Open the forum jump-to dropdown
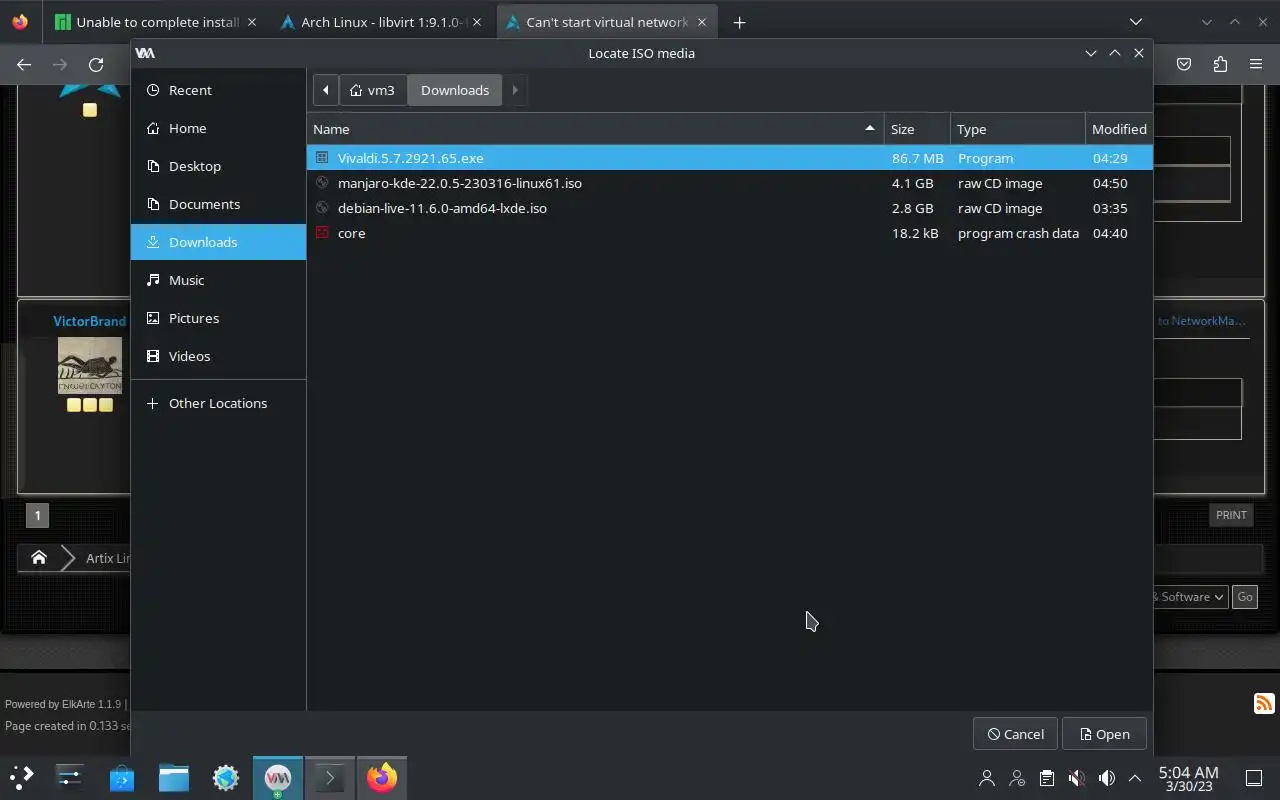 pos(1190,597)
